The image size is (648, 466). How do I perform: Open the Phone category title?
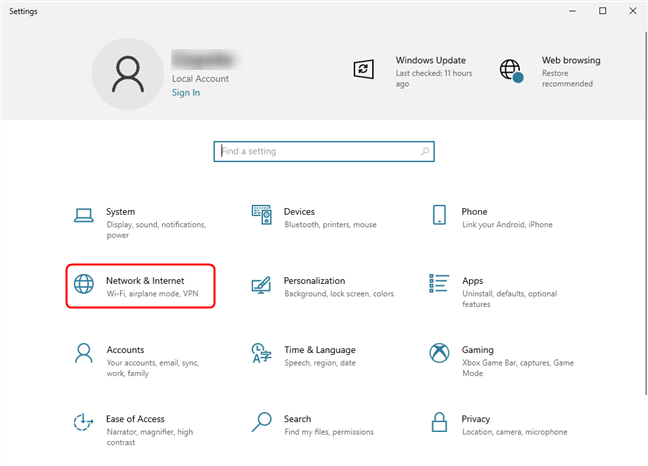[474, 212]
